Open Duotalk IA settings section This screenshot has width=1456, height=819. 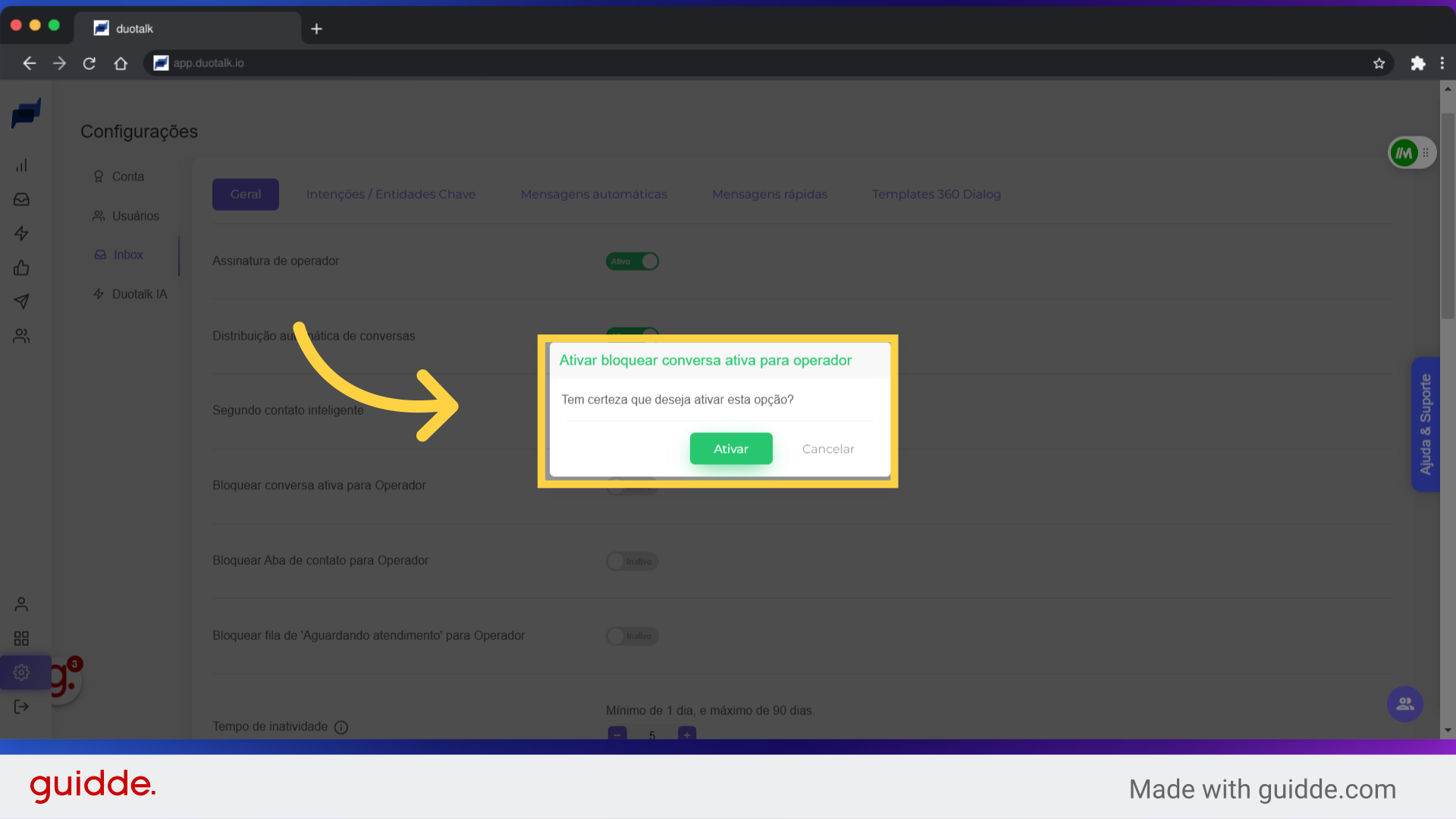130,294
